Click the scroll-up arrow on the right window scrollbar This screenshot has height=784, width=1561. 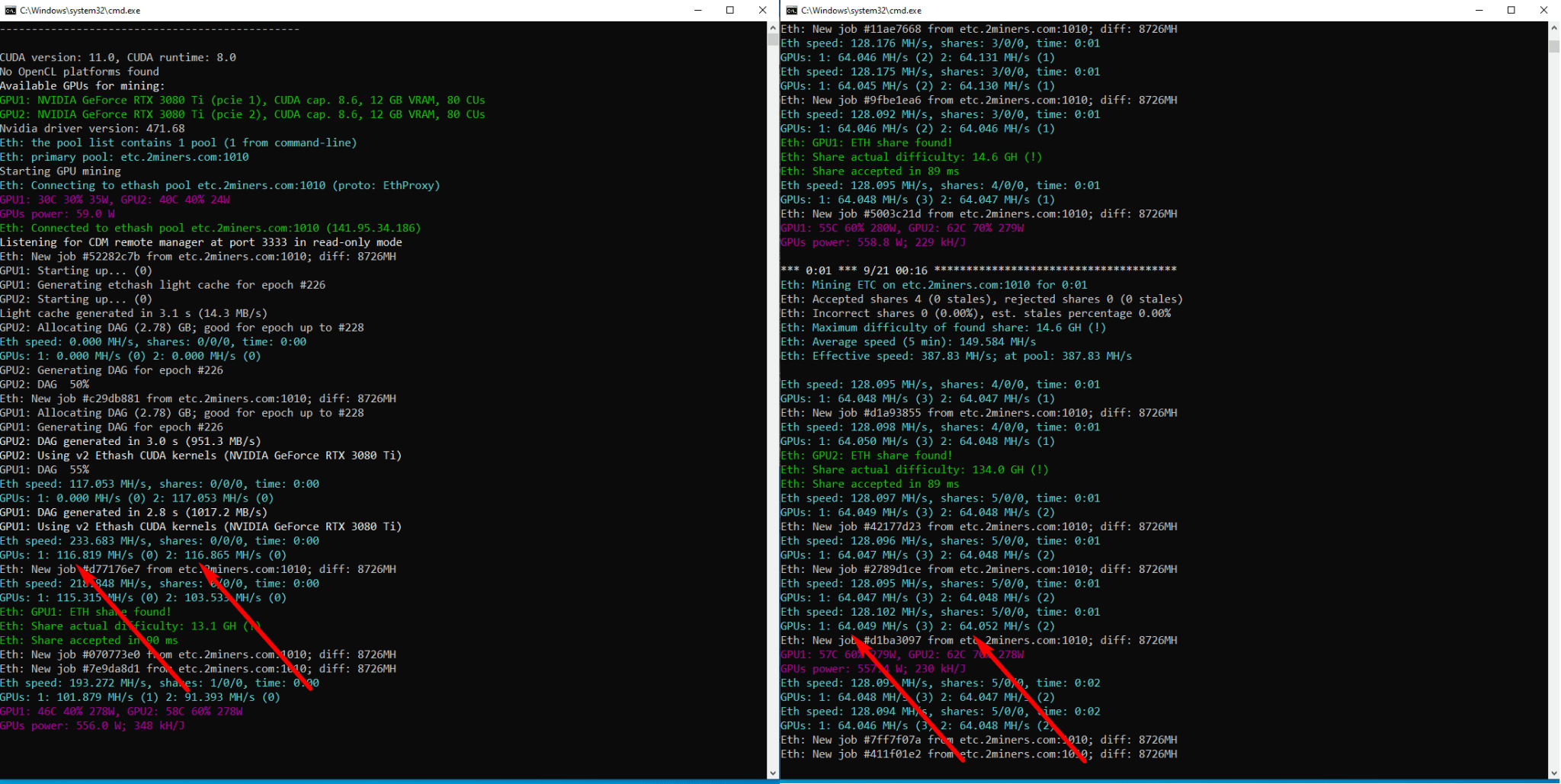click(x=1554, y=27)
